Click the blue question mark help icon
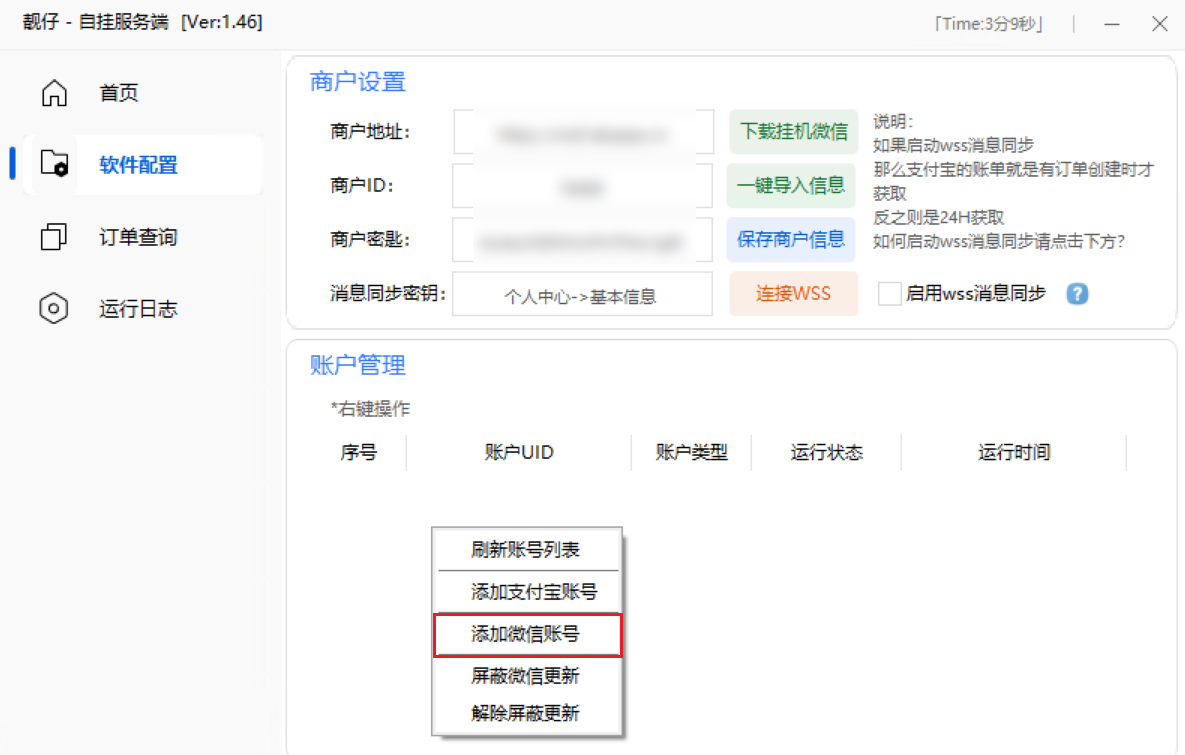Viewport: 1185px width, 755px height. 1077,294
